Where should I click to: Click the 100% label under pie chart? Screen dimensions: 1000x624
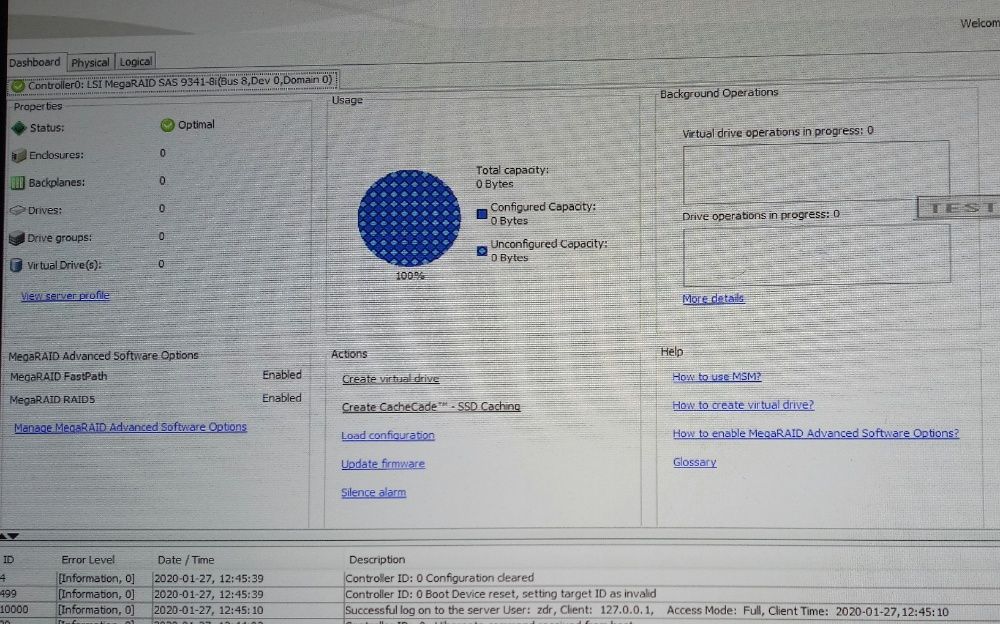point(409,276)
